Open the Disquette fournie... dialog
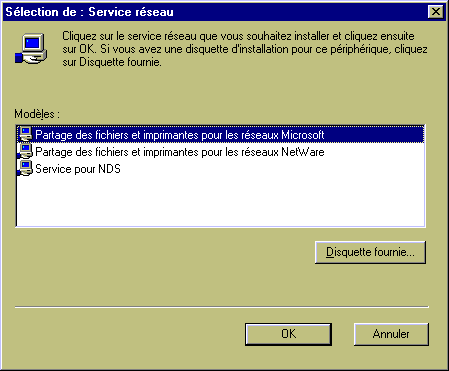The height and width of the screenshot is (371, 449). 370,252
